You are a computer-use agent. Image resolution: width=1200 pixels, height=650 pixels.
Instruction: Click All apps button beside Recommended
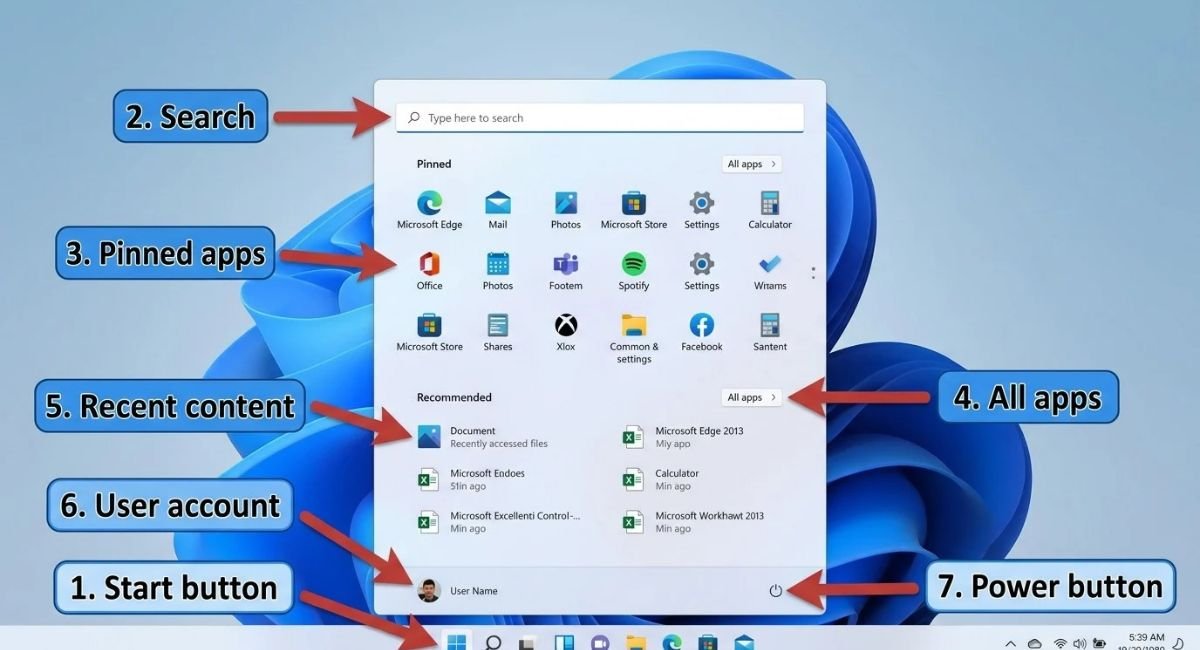751,397
